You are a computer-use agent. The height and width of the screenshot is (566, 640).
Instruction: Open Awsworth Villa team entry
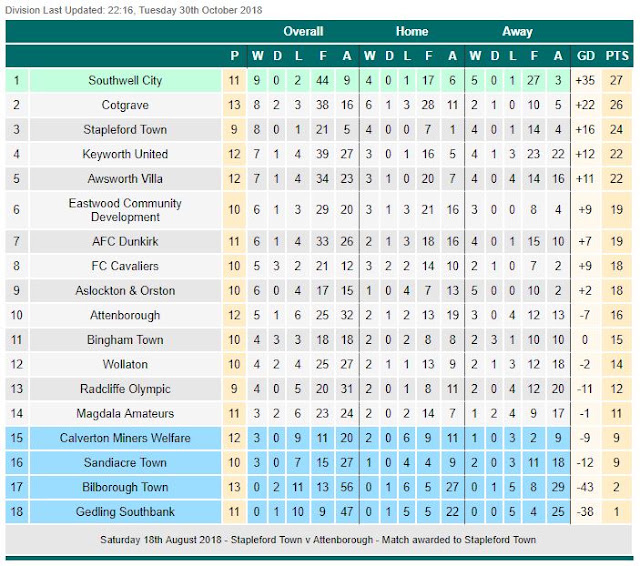tap(125, 178)
